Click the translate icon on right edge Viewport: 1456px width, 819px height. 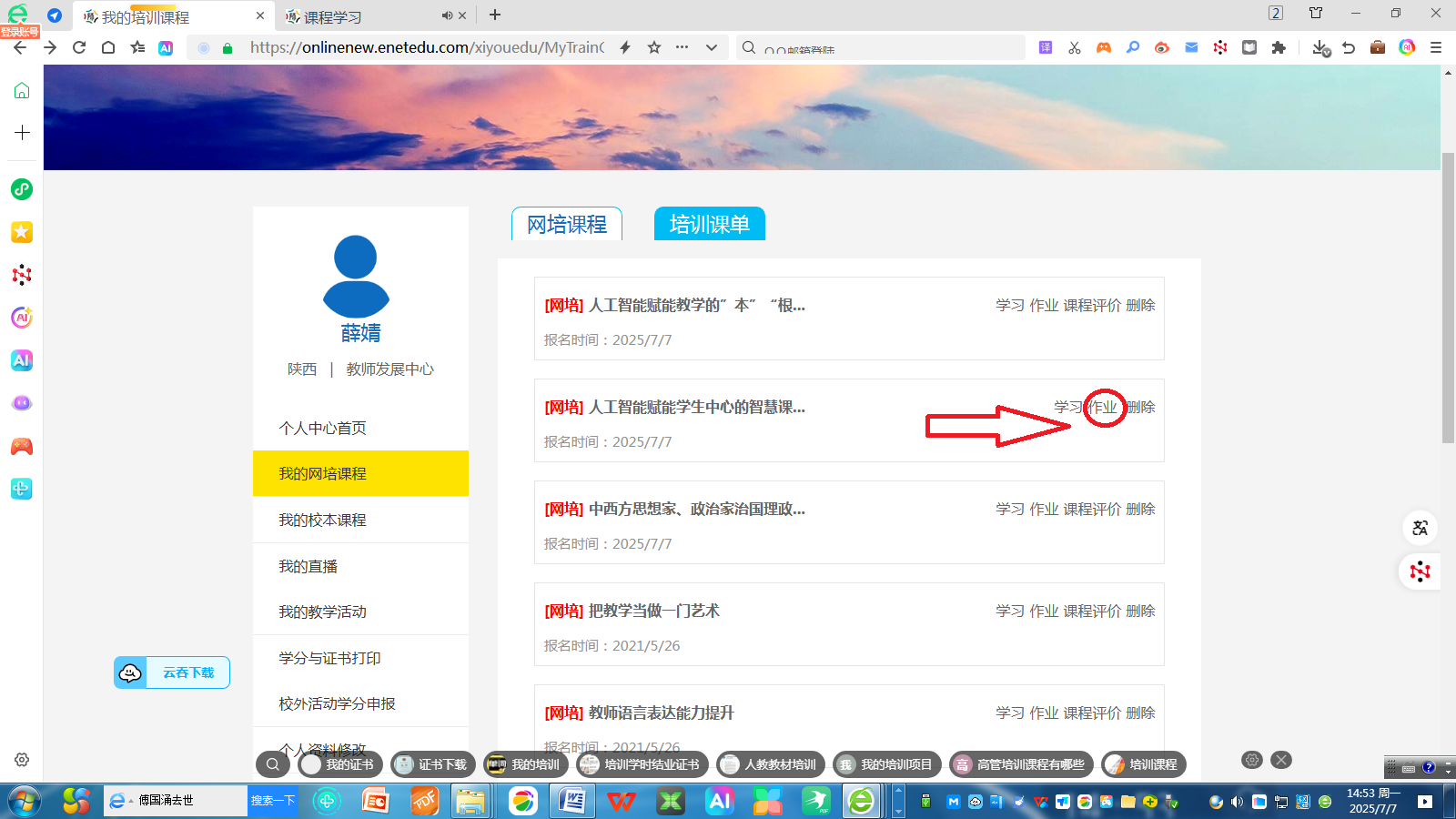point(1420,528)
